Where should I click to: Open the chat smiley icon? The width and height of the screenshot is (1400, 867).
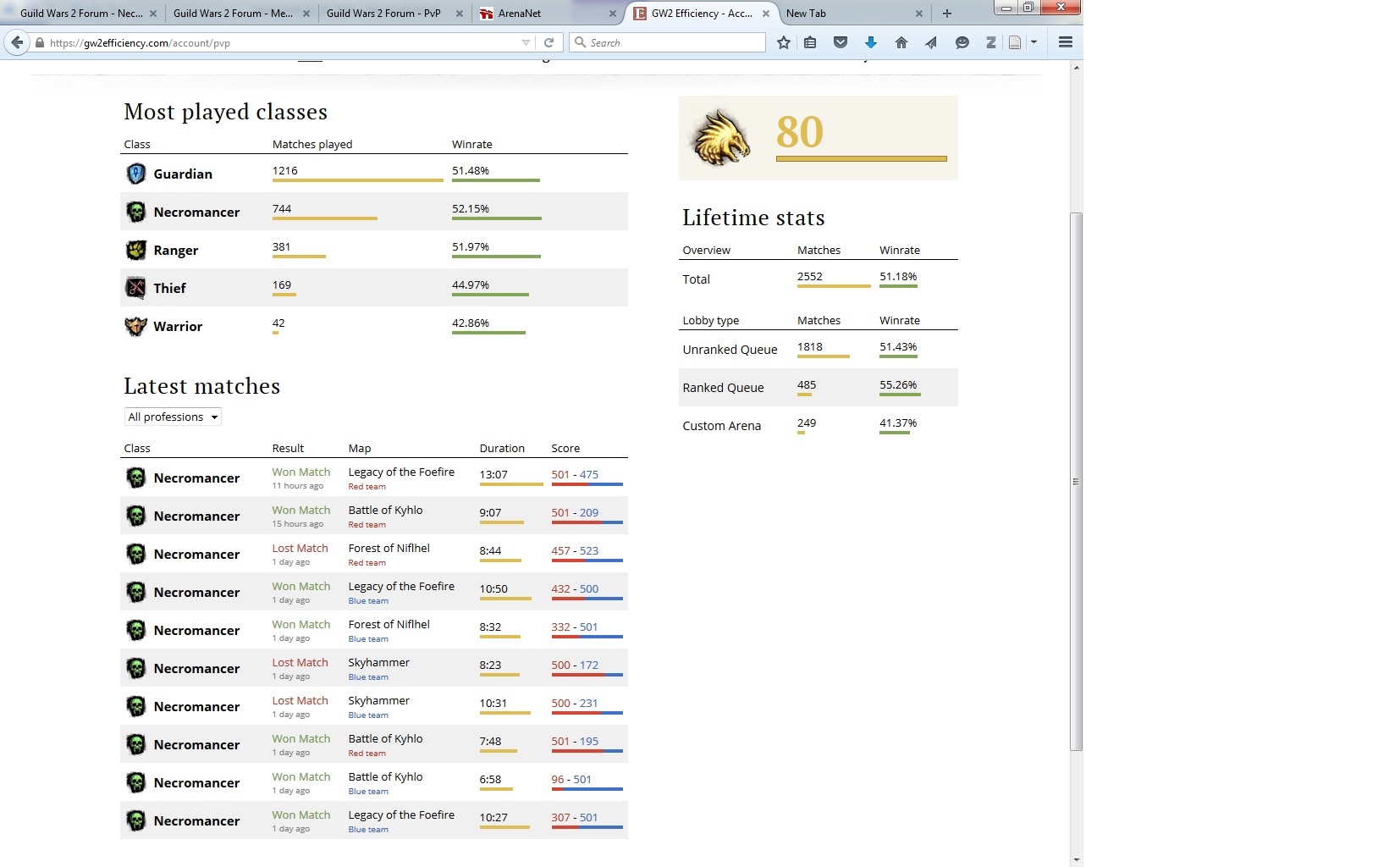pyautogui.click(x=962, y=42)
